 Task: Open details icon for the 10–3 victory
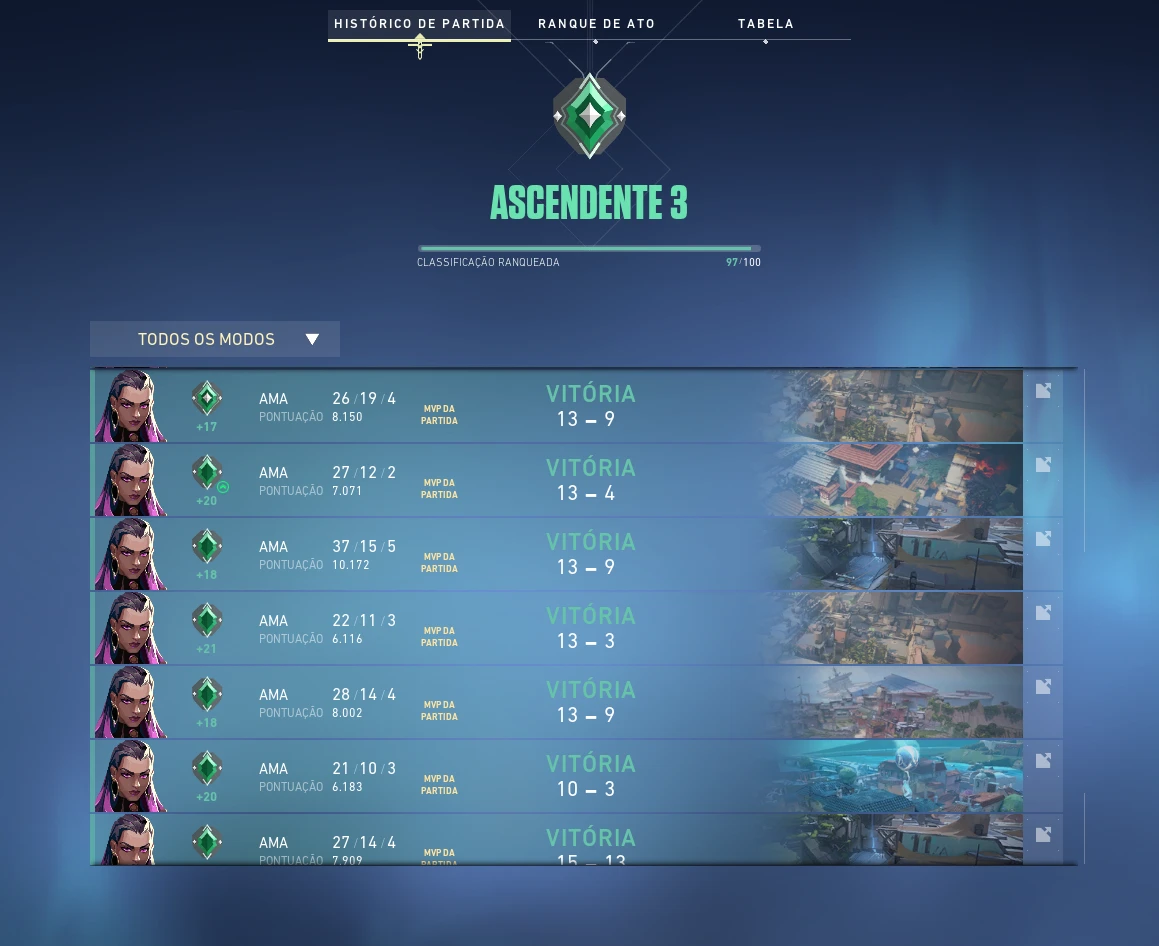(1043, 760)
